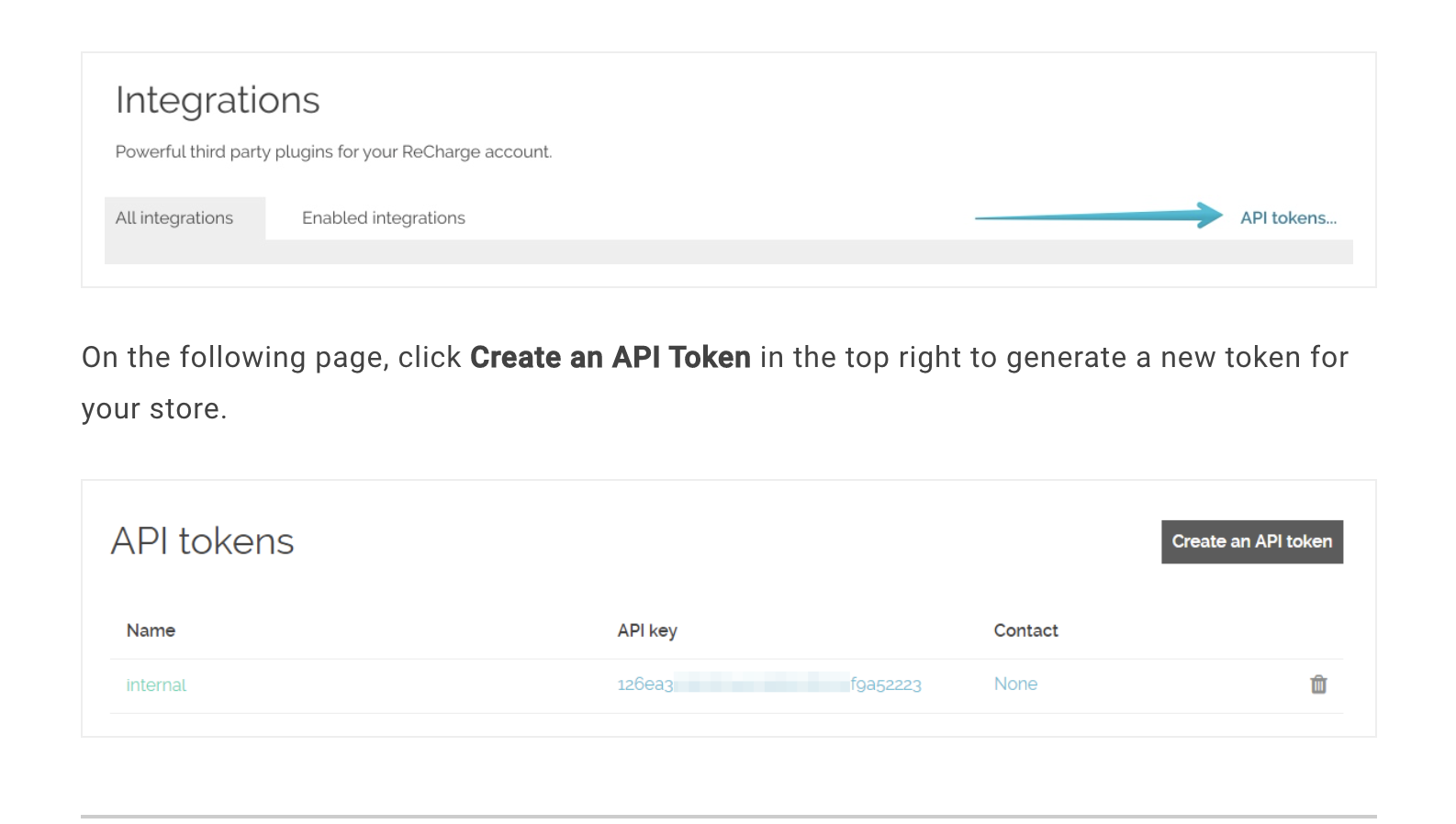Click the Name column header
Screen dimensions: 1456x824
(x=151, y=631)
